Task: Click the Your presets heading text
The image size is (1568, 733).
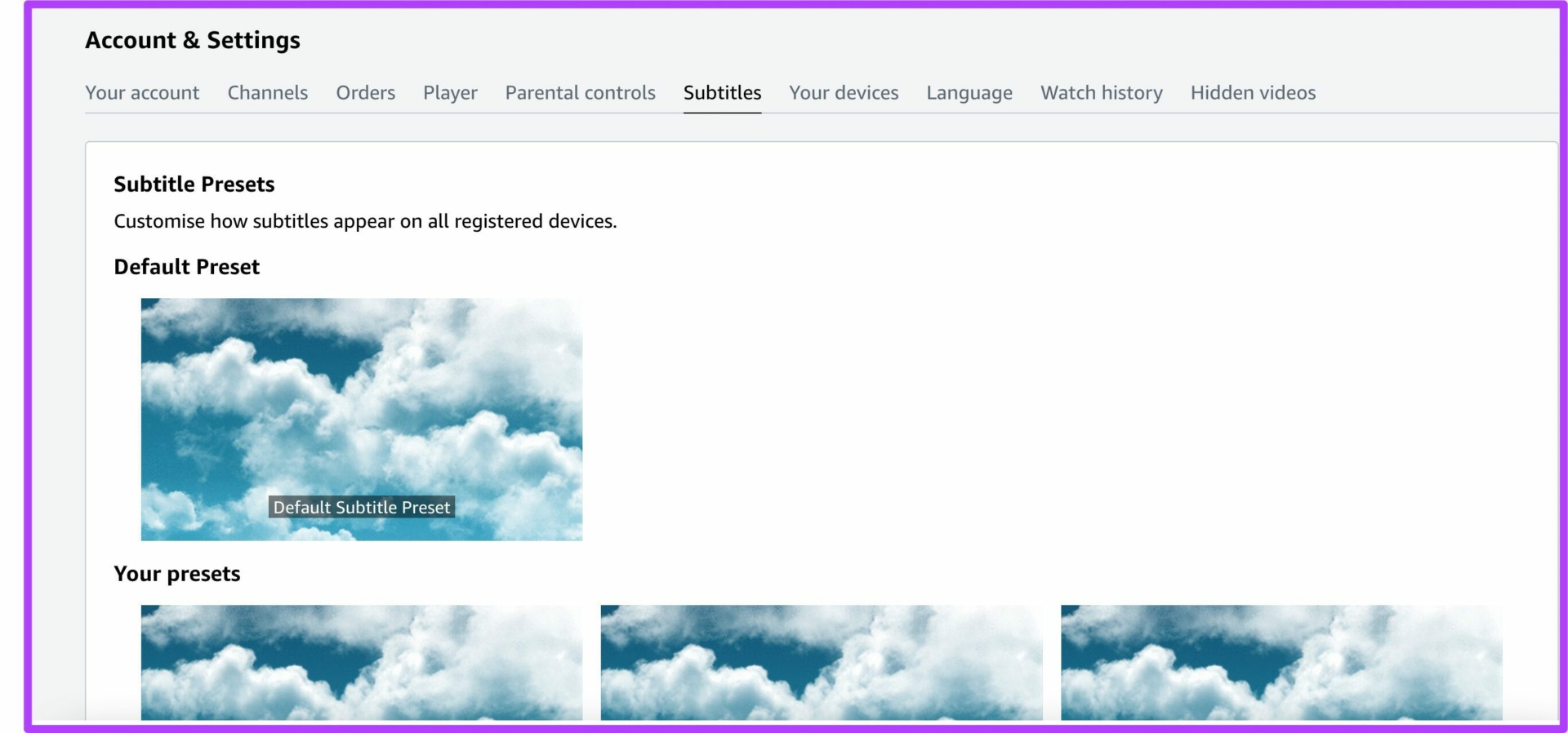Action: pos(177,574)
